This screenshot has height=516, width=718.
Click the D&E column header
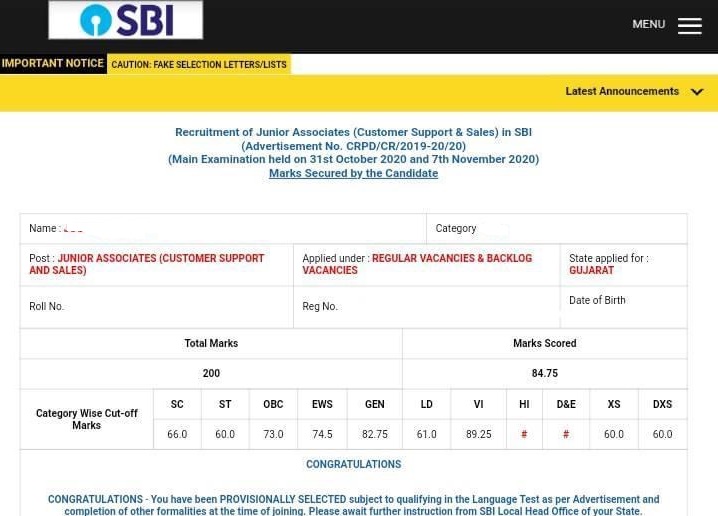566,404
